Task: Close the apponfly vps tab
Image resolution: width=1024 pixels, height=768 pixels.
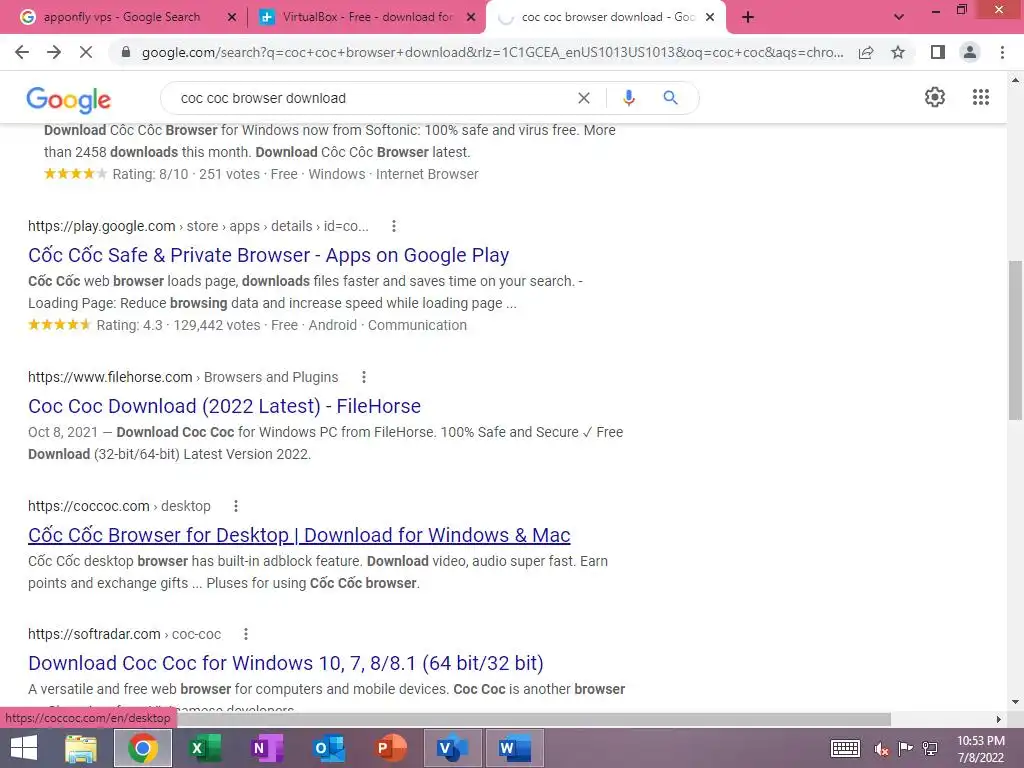Action: click(x=231, y=17)
